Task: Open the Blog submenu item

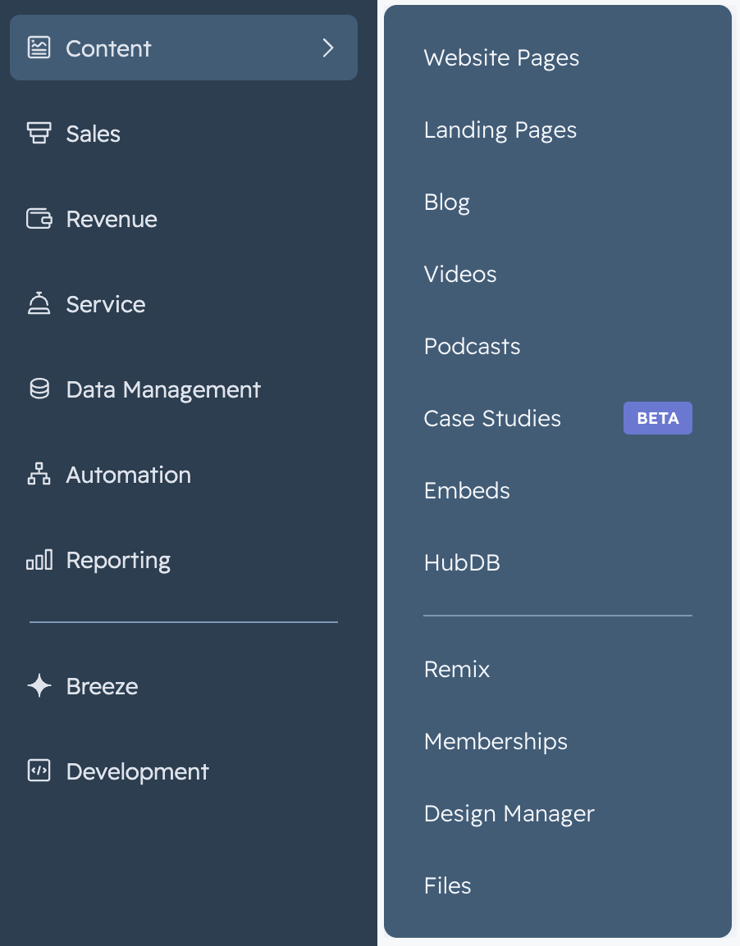Action: coord(446,202)
